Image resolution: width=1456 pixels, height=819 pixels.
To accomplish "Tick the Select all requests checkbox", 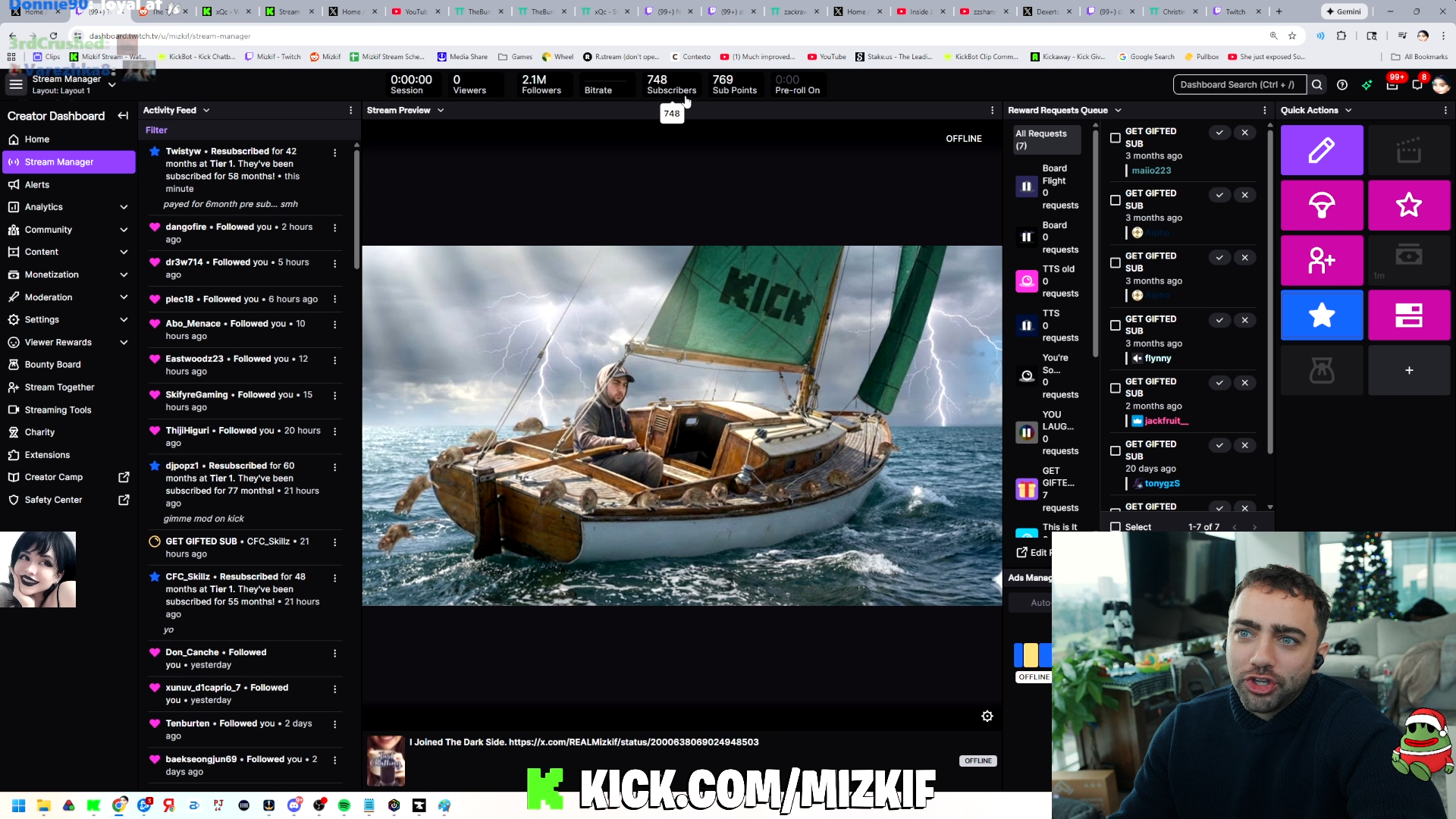I will click(1115, 527).
